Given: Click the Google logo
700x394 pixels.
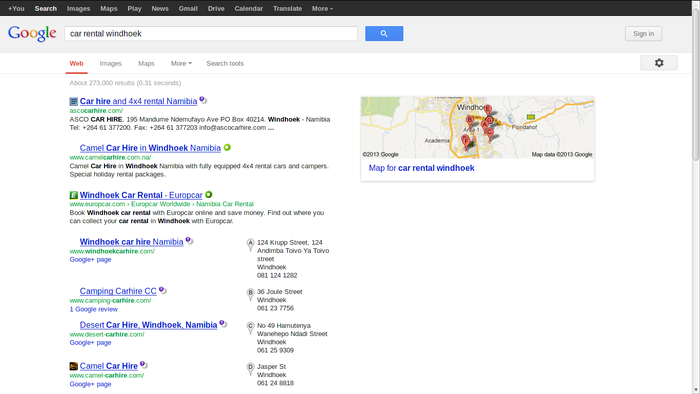Looking at the screenshot, I should tap(32, 33).
